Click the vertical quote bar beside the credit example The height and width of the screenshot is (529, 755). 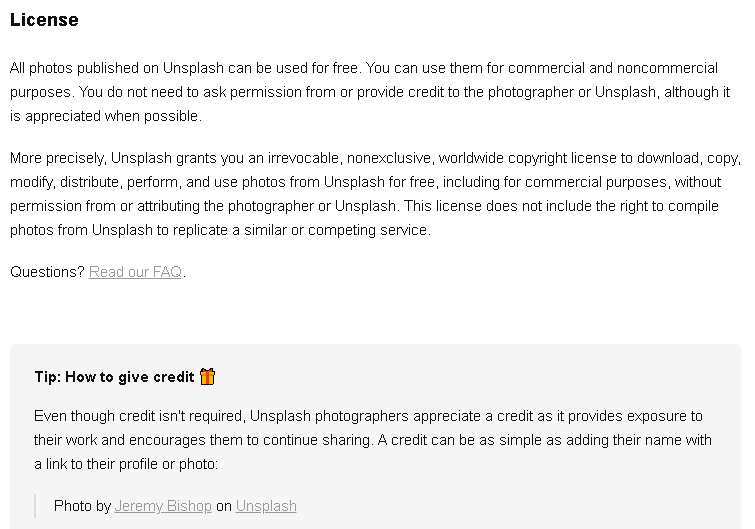coord(36,506)
